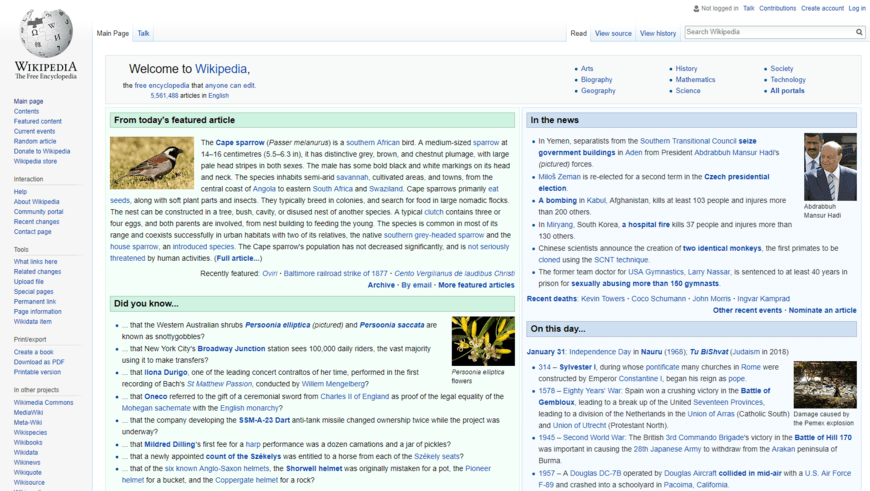Image resolution: width=870 pixels, height=491 pixels.
Task: Open What links here tool
Action: pyautogui.click(x=36, y=262)
